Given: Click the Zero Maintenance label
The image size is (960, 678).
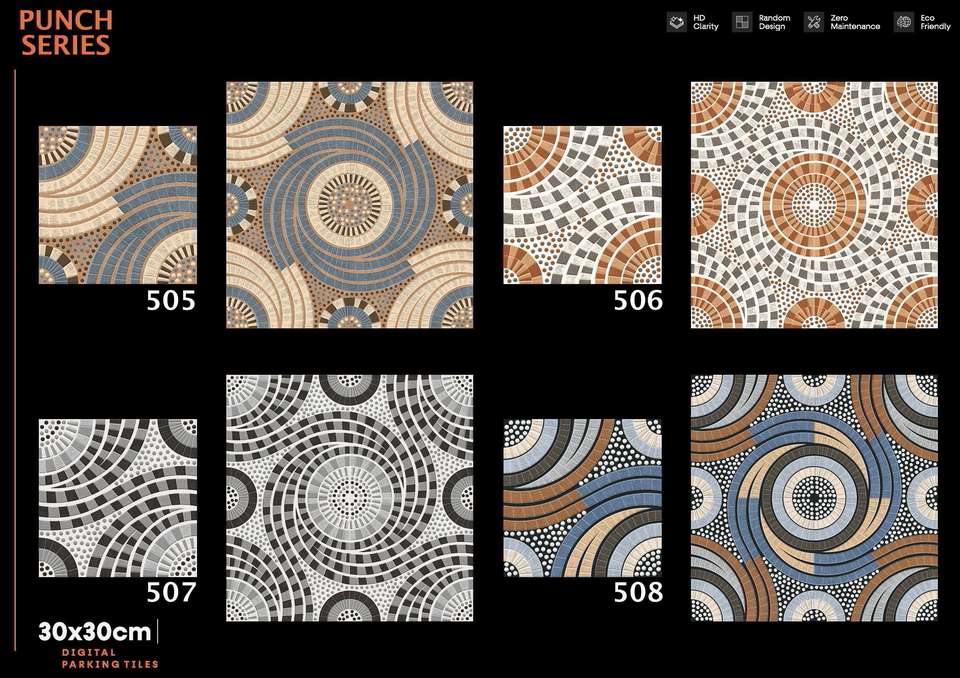Looking at the screenshot, I should pos(855,23).
